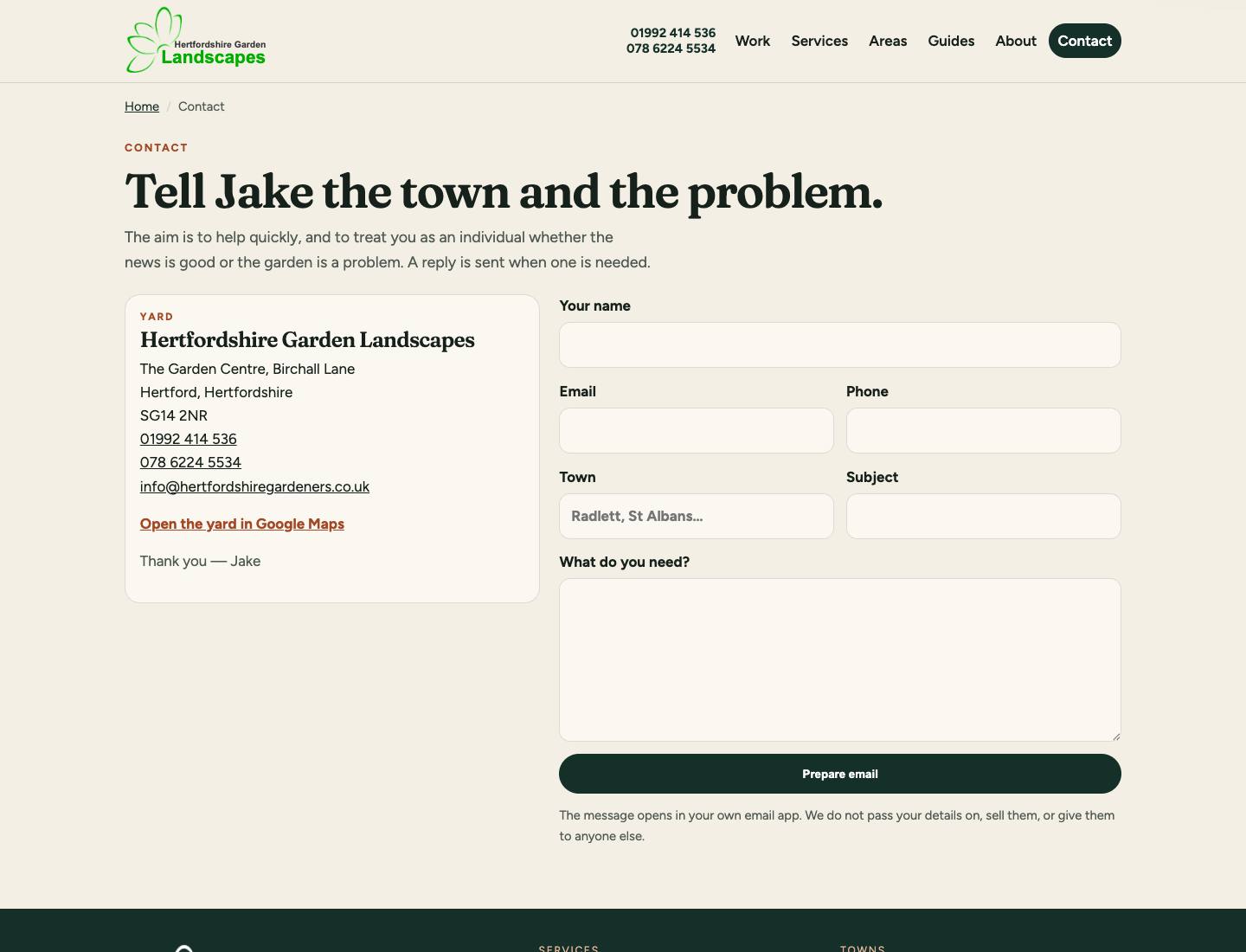Go to the Areas page
The image size is (1246, 952).
point(888,41)
